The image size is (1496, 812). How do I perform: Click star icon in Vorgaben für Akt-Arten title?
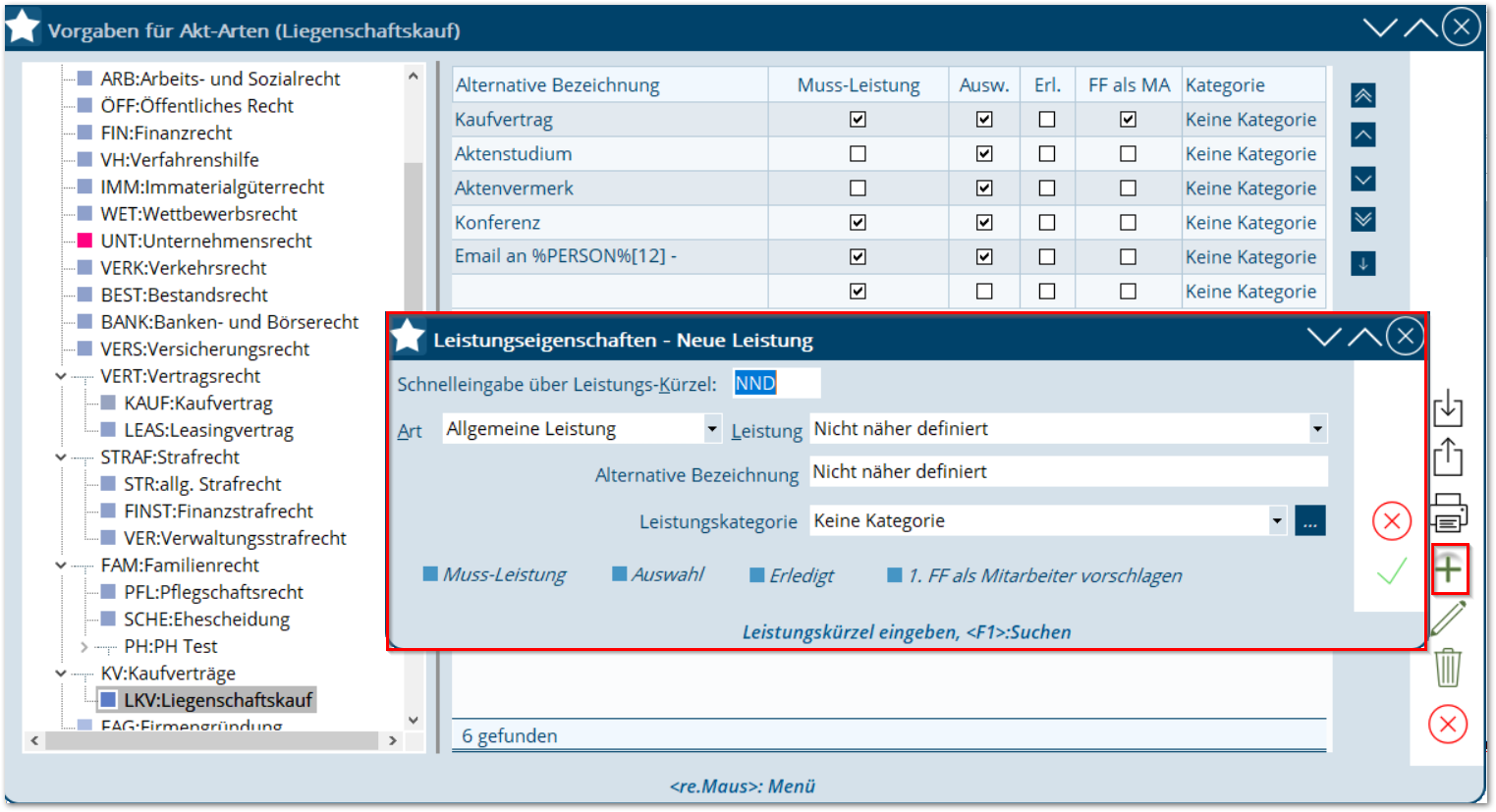click(23, 27)
